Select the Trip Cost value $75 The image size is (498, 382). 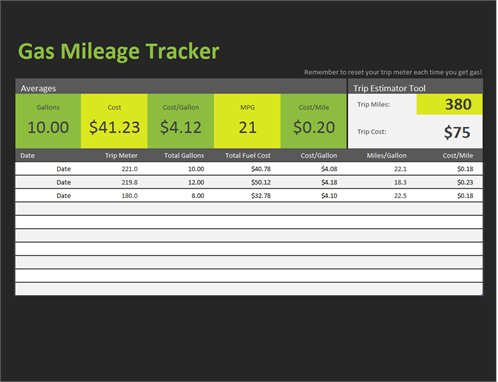(457, 132)
